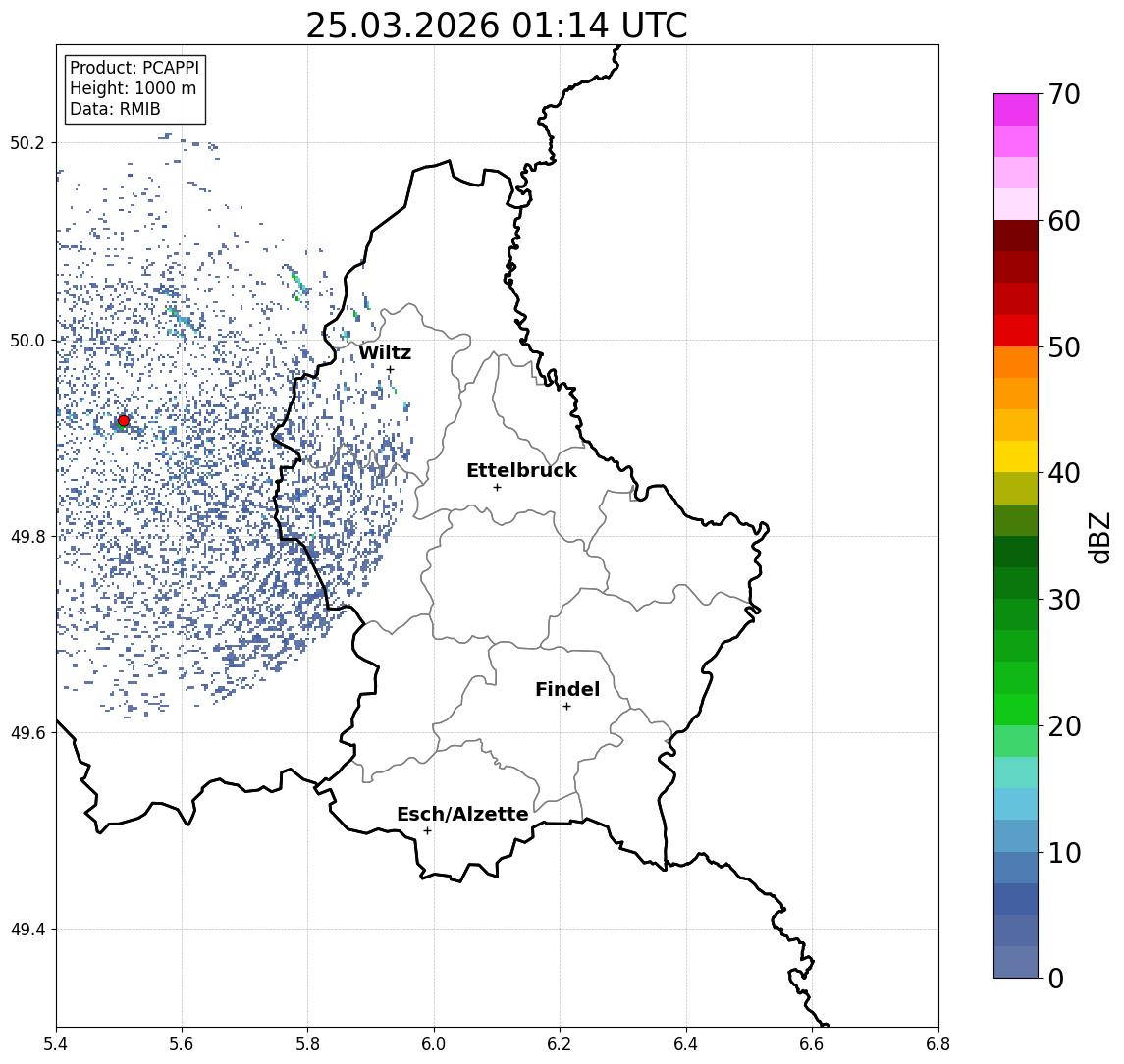The image size is (1124, 1064).
Task: Click the magenta top colorbar segment
Action: tap(1016, 110)
